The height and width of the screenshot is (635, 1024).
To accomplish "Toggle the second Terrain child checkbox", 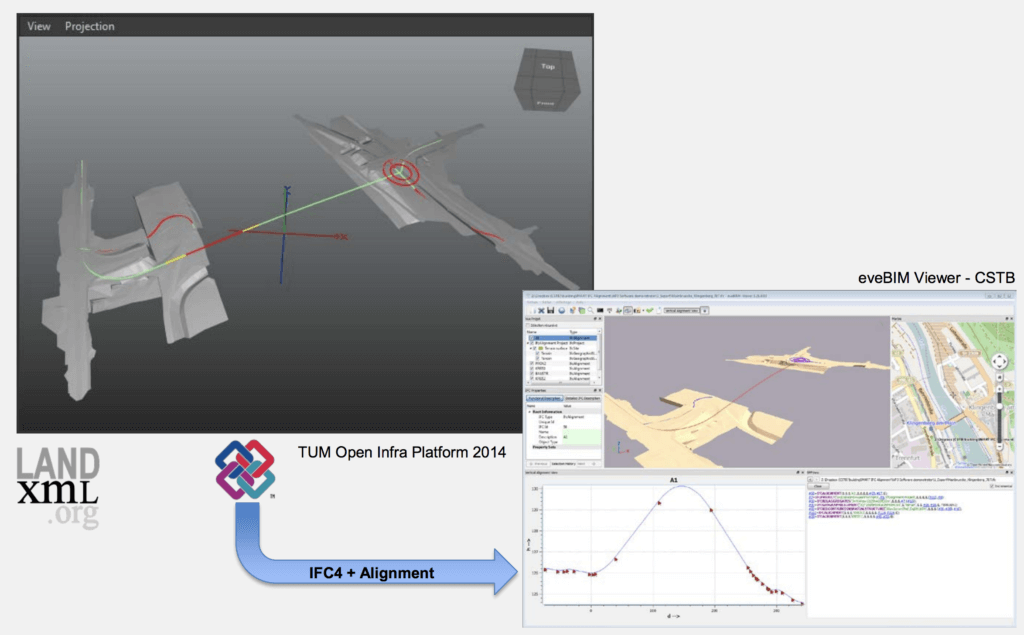I will click(x=537, y=359).
